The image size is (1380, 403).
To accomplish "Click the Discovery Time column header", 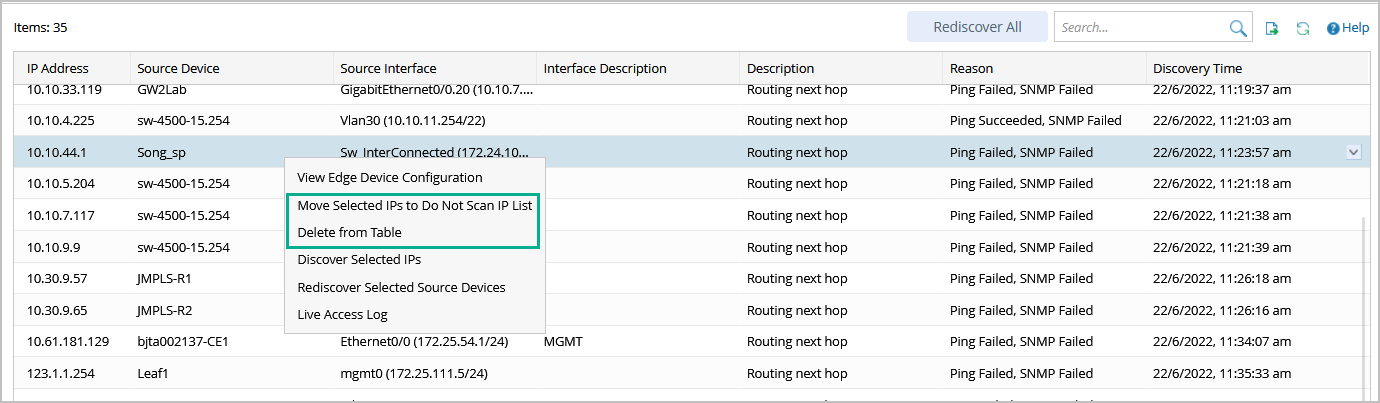I will [1197, 69].
